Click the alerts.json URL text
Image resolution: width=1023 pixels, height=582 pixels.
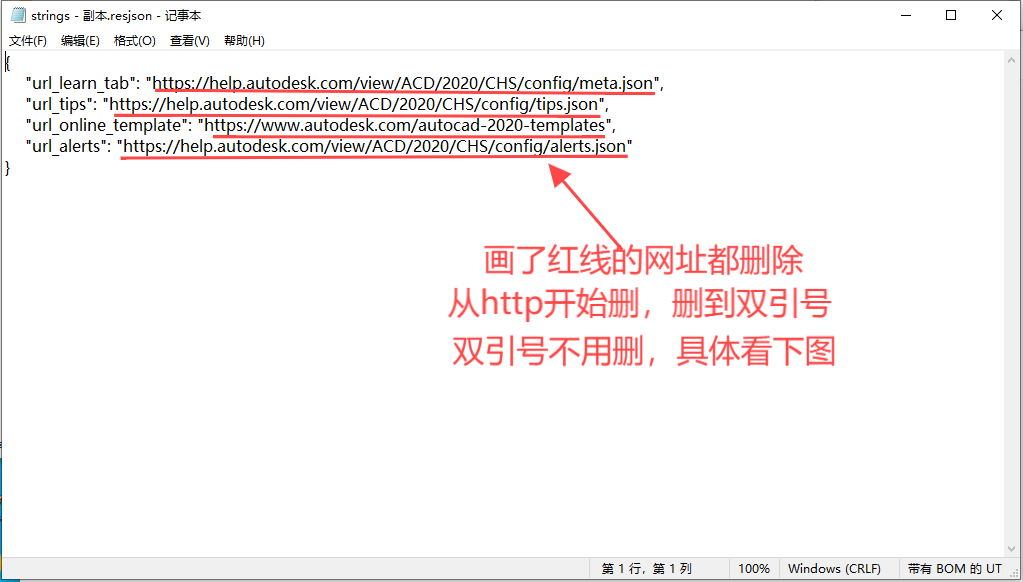pos(375,146)
